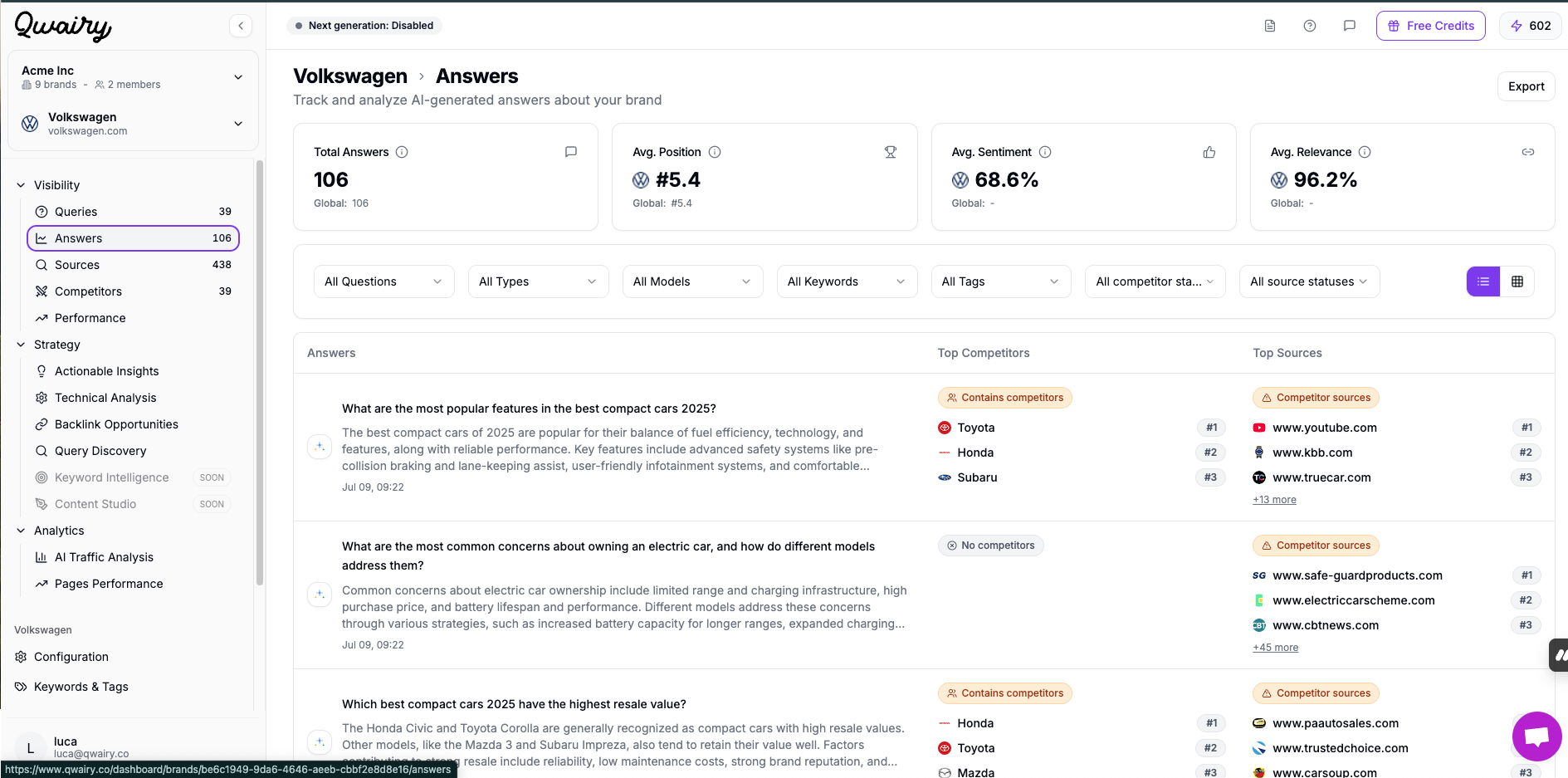Open the feedback chat bubble icon in the header
Viewport: 1568px width, 778px height.
[1350, 26]
